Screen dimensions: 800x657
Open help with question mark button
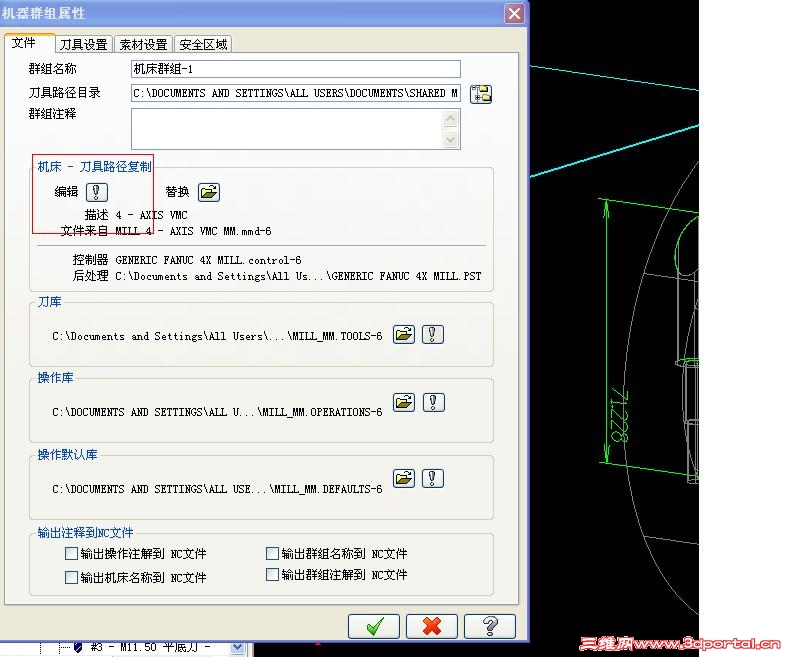490,626
